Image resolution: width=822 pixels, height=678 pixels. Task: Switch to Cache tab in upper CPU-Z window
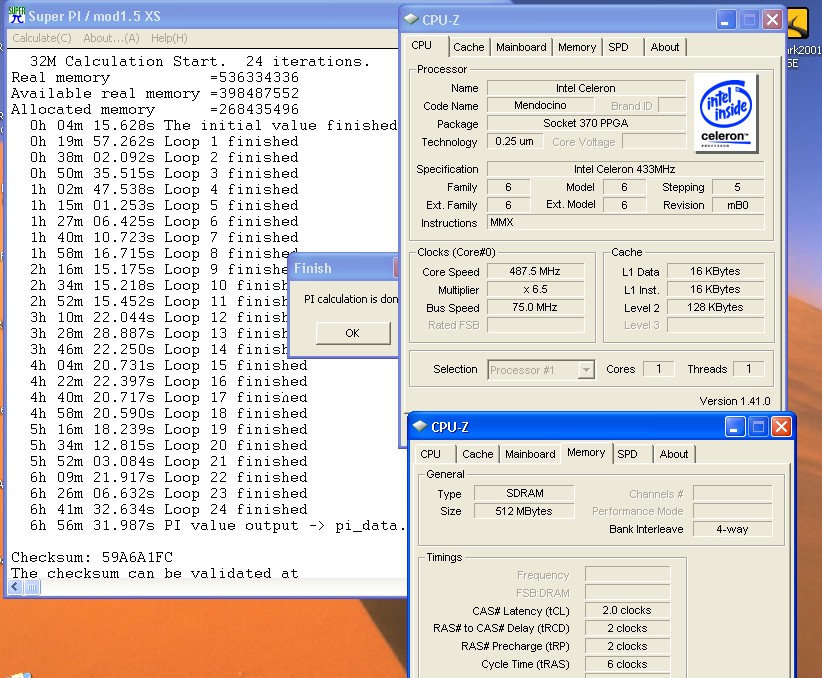pyautogui.click(x=469, y=47)
